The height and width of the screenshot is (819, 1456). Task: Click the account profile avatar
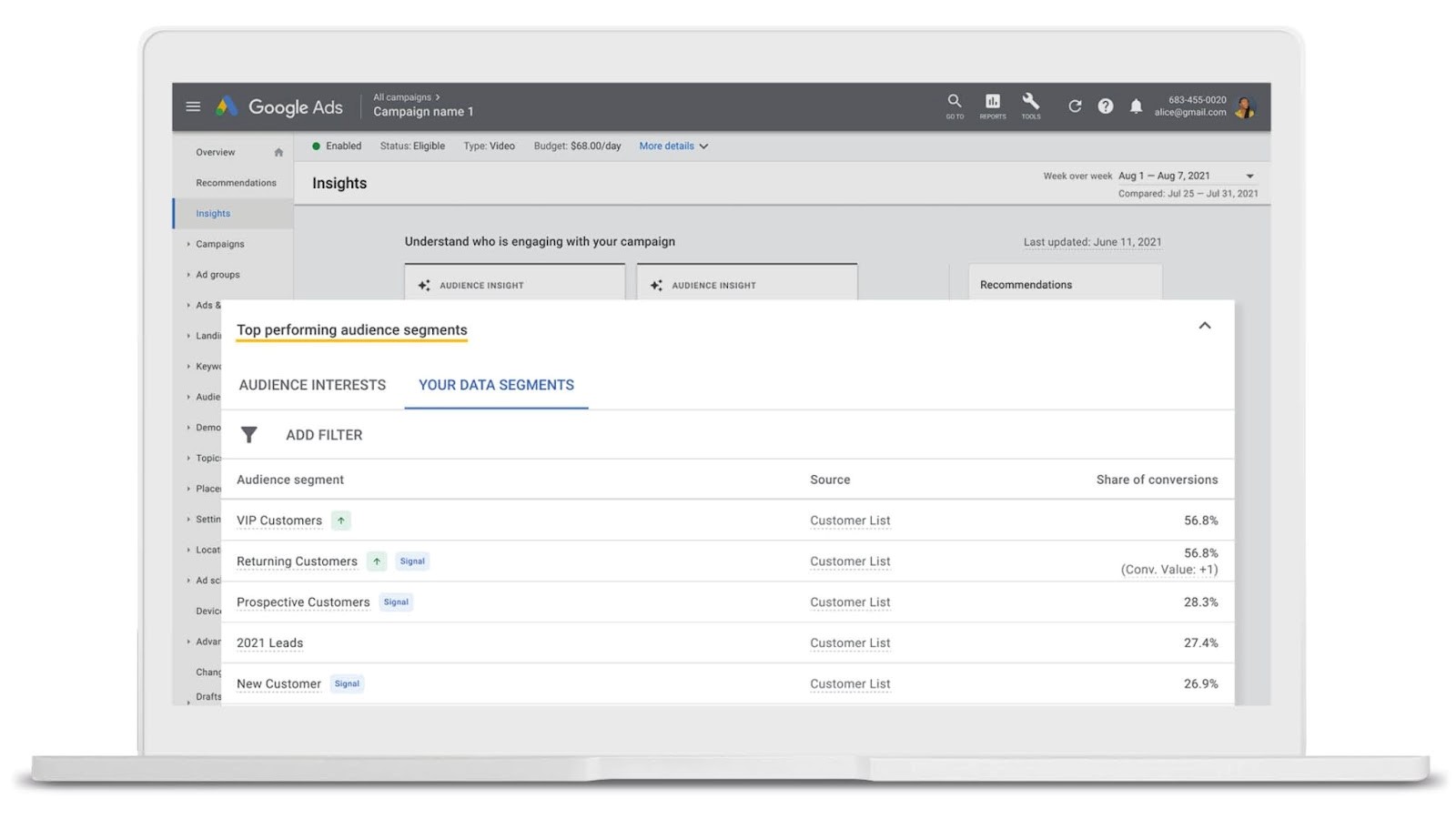coord(1245,107)
